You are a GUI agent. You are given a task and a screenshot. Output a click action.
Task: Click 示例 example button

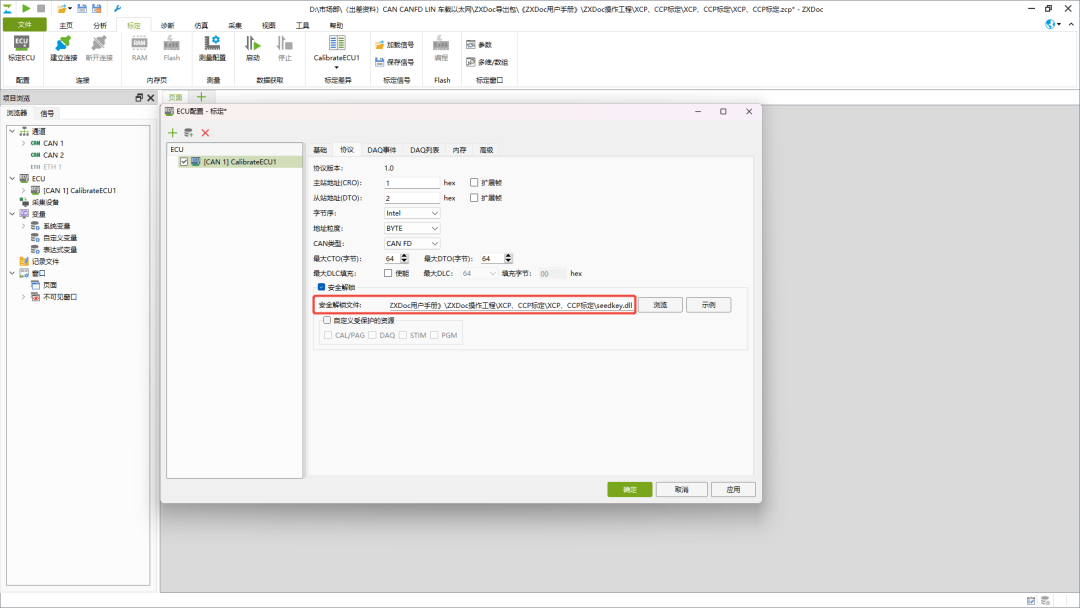point(709,305)
